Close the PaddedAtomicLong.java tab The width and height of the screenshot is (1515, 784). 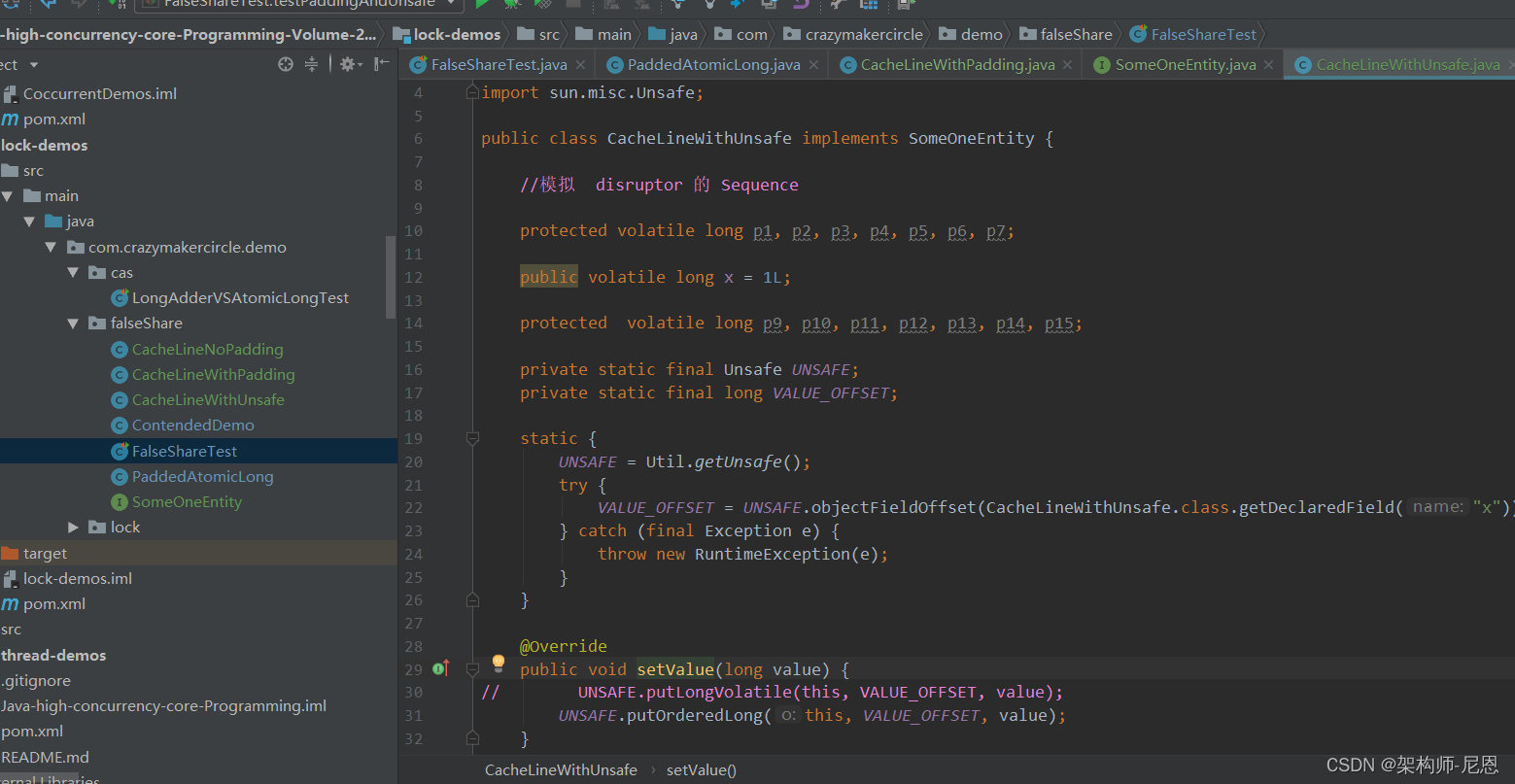[x=813, y=65]
